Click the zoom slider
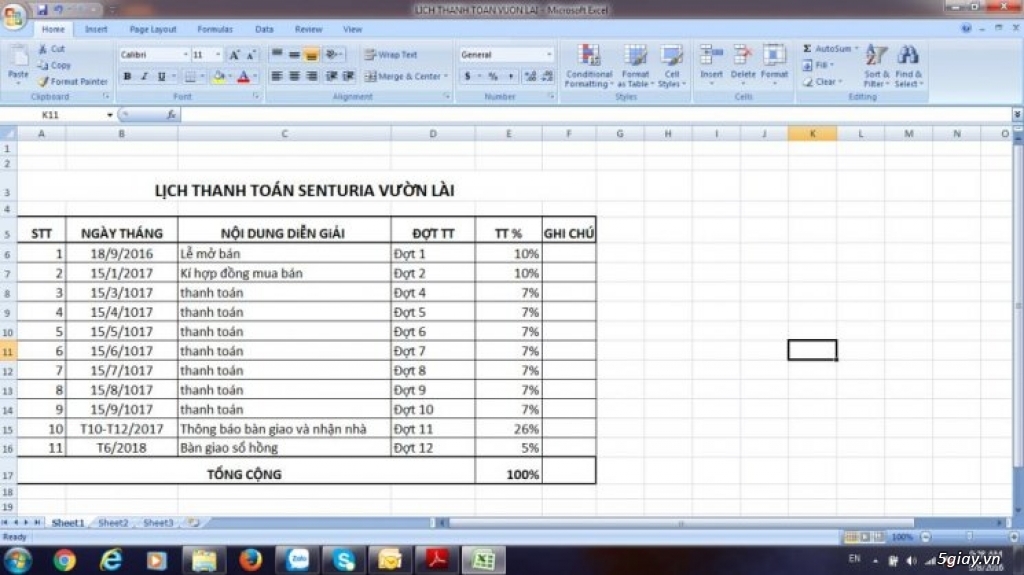Screen dimensions: 1024x575 [x=970, y=537]
